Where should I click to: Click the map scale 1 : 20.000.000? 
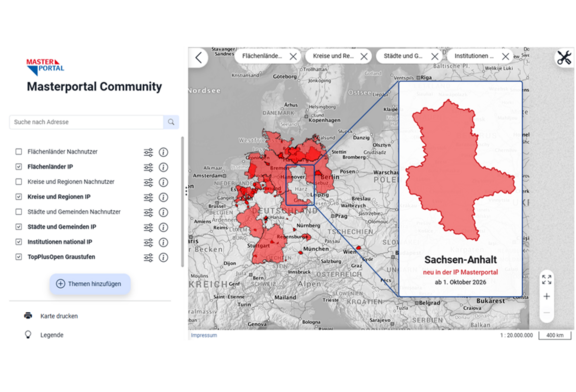(516, 335)
